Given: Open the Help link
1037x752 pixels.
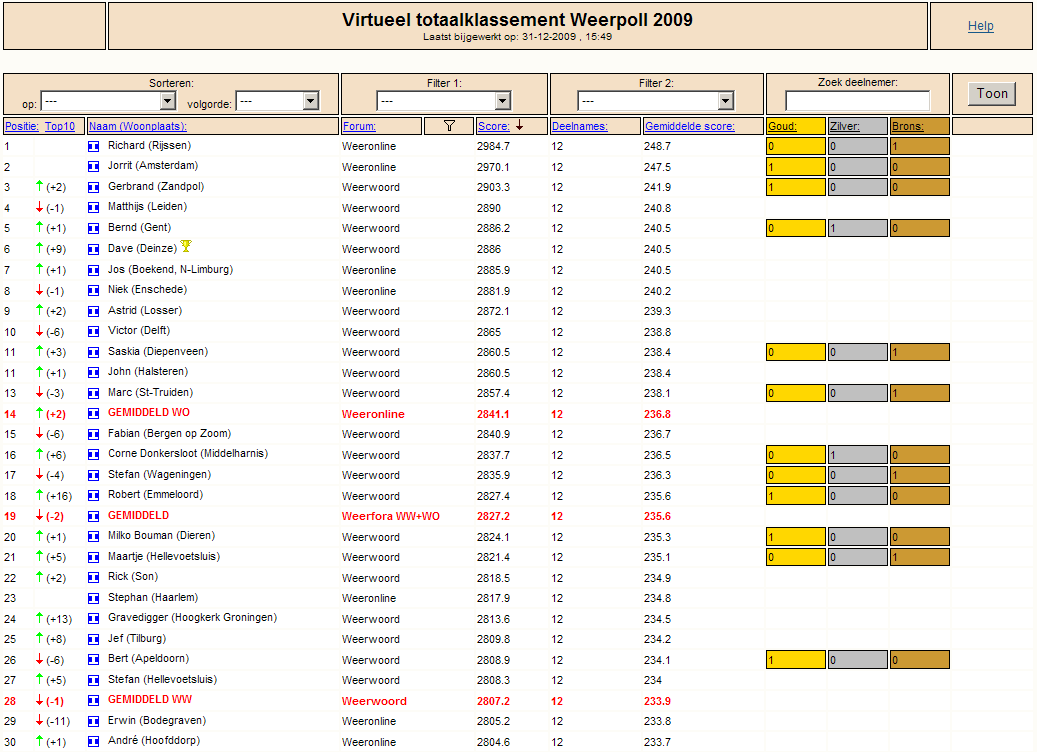Looking at the screenshot, I should [981, 26].
